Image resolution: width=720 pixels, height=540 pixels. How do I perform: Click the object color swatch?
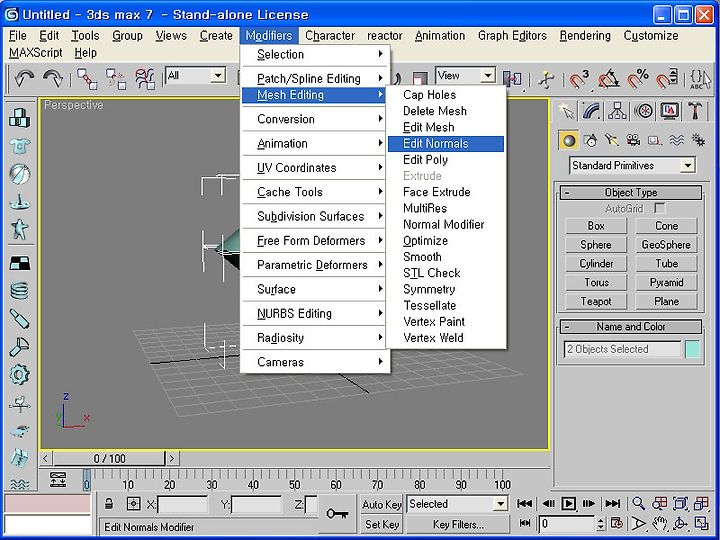(x=692, y=349)
